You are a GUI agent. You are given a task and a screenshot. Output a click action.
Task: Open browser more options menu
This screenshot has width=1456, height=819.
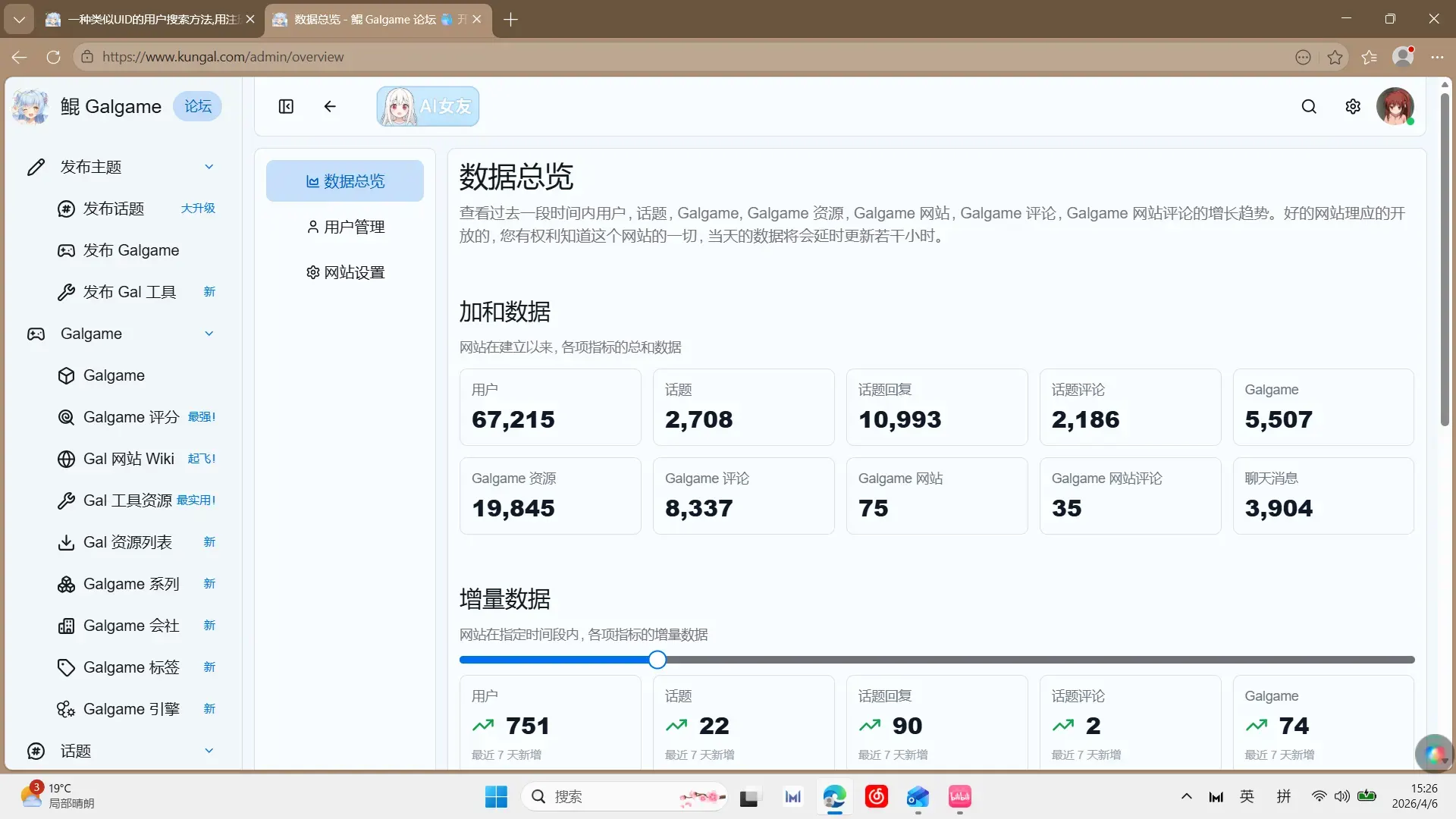(1437, 57)
